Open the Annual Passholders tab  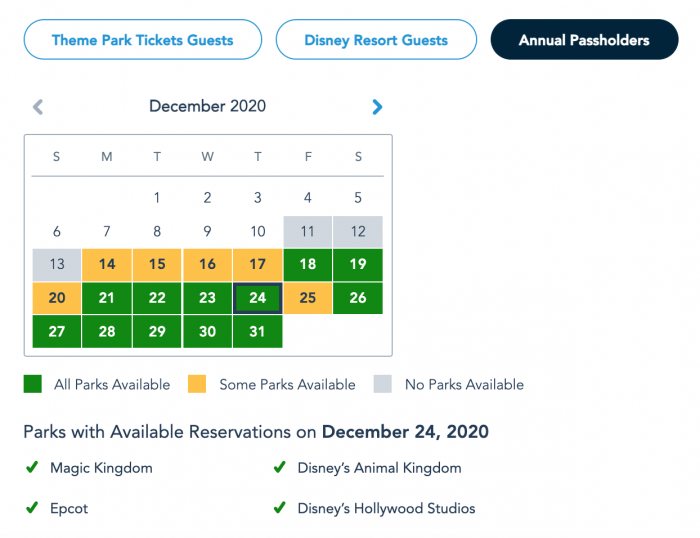coord(584,41)
